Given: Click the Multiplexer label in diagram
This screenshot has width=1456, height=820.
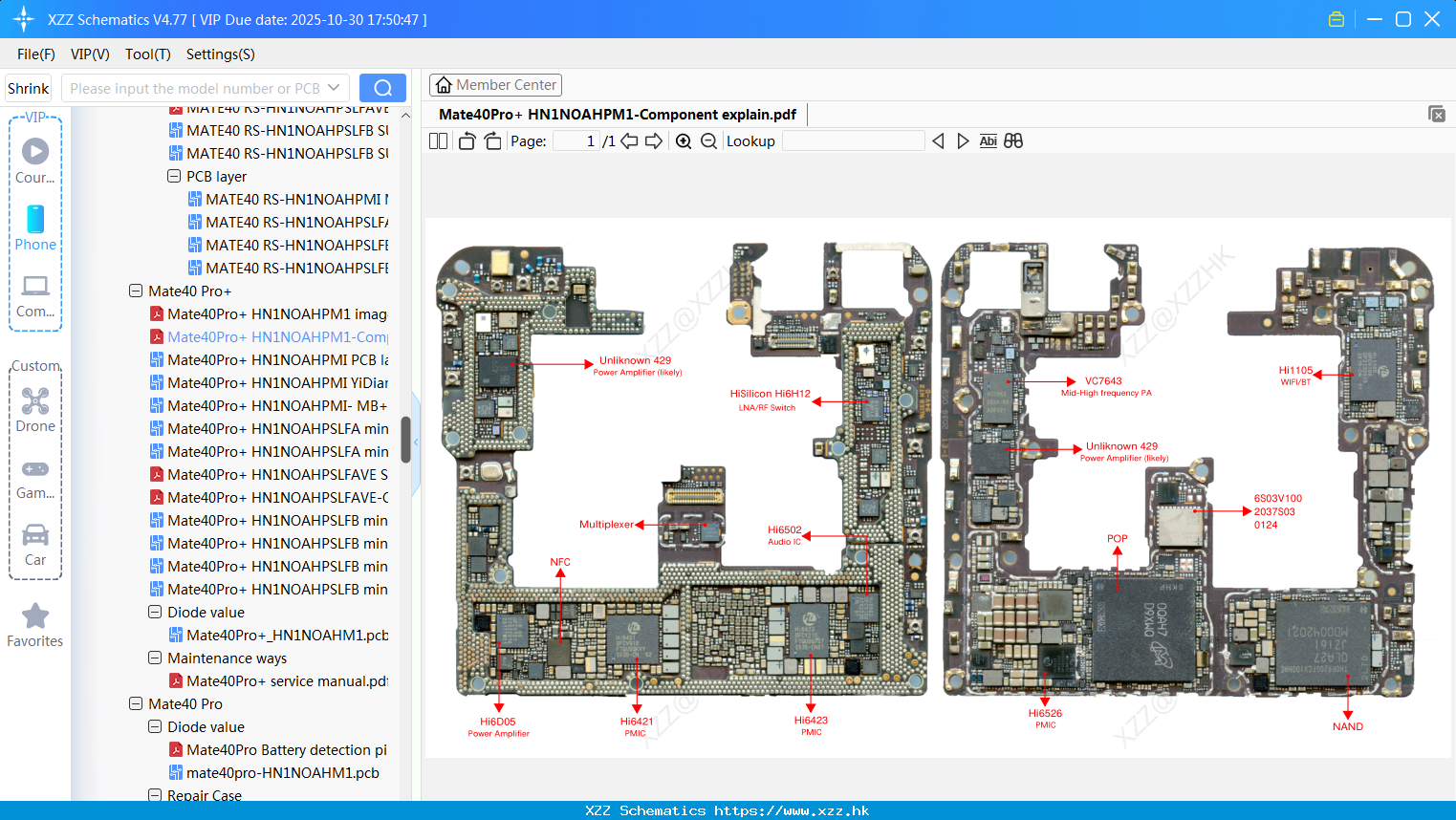Looking at the screenshot, I should pos(606,524).
